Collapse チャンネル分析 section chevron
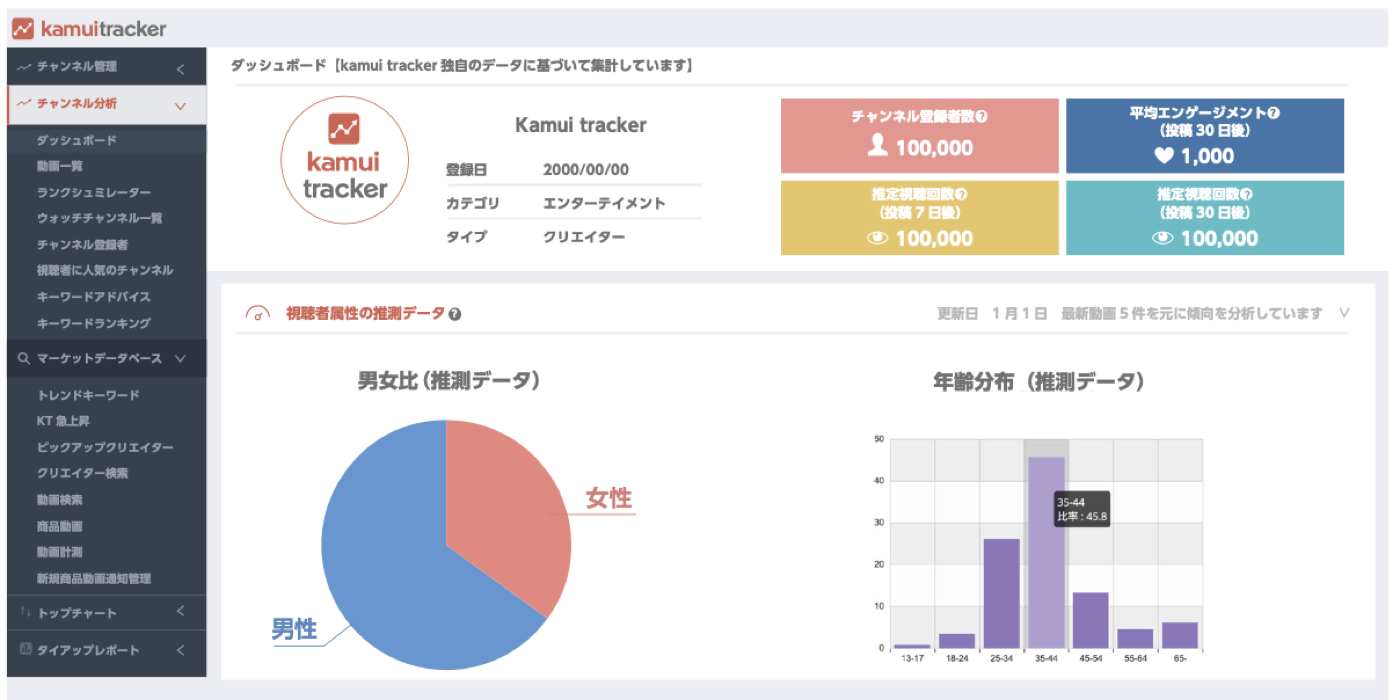Screen dimensions: 1400x700 tap(180, 105)
